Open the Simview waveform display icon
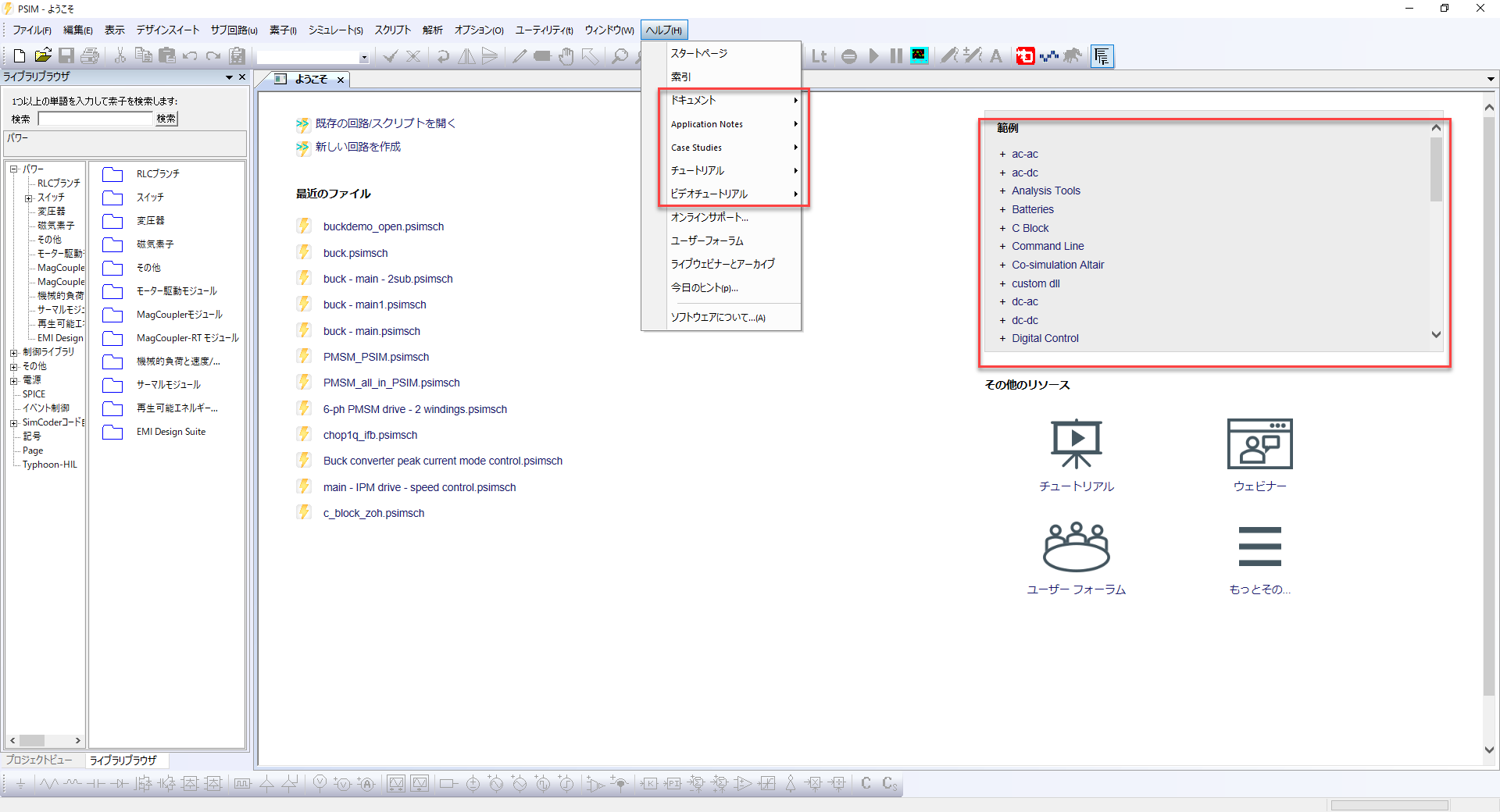Viewport: 1500px width, 812px height. (x=920, y=55)
